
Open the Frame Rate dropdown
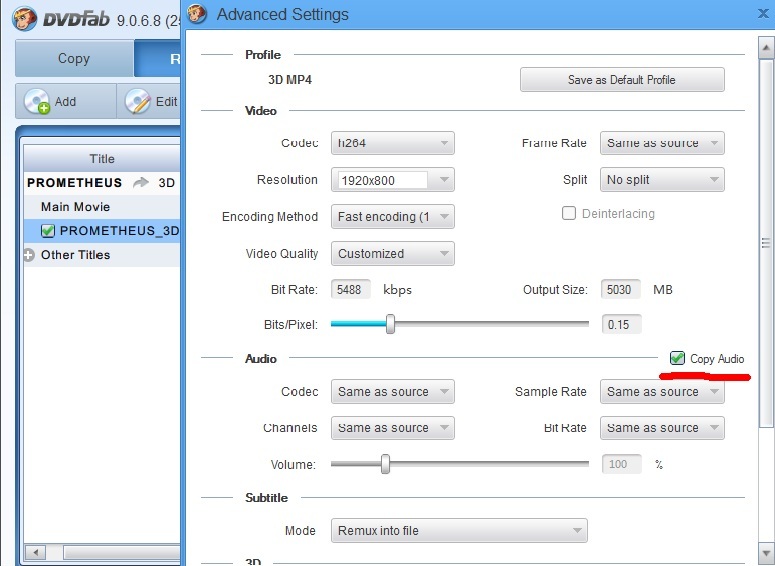[x=662, y=143]
